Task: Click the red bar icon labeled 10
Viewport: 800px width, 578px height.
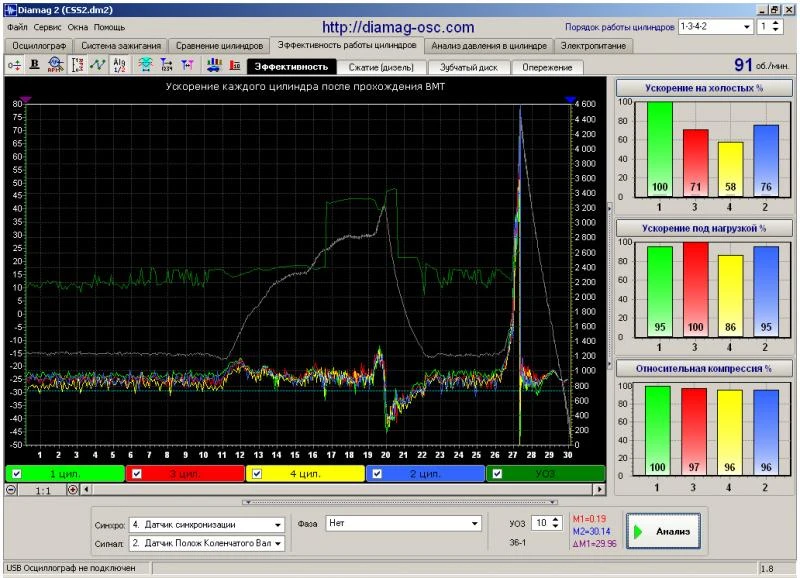Action: pos(235,65)
